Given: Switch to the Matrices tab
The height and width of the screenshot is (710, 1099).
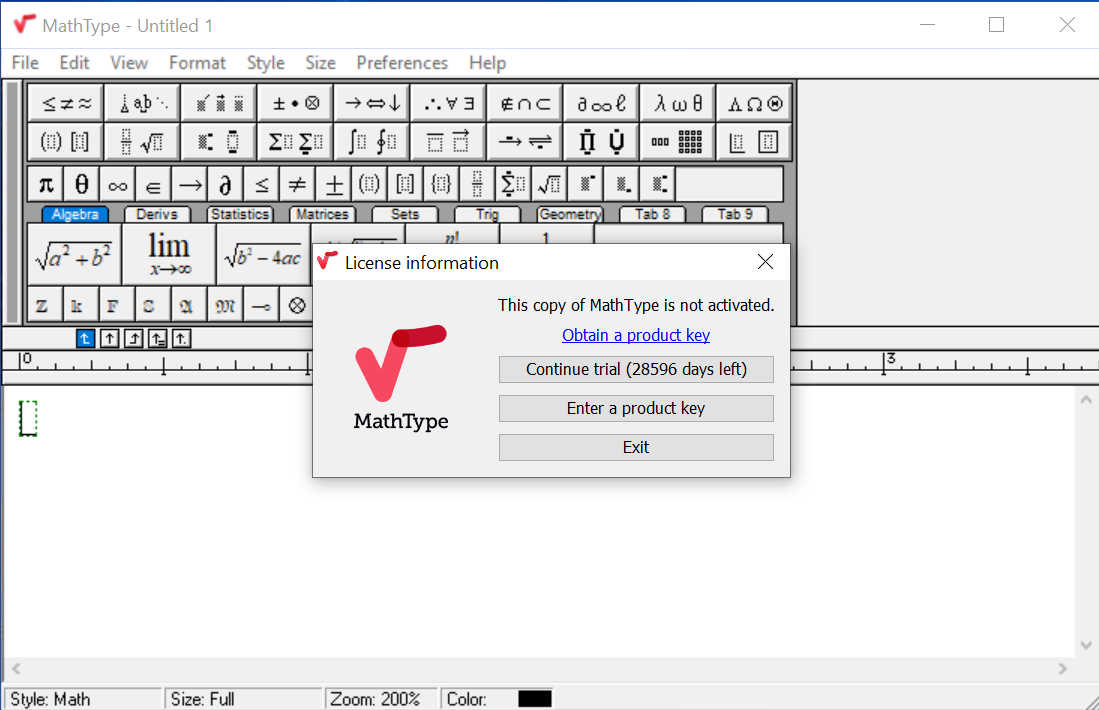Looking at the screenshot, I should click(x=322, y=214).
